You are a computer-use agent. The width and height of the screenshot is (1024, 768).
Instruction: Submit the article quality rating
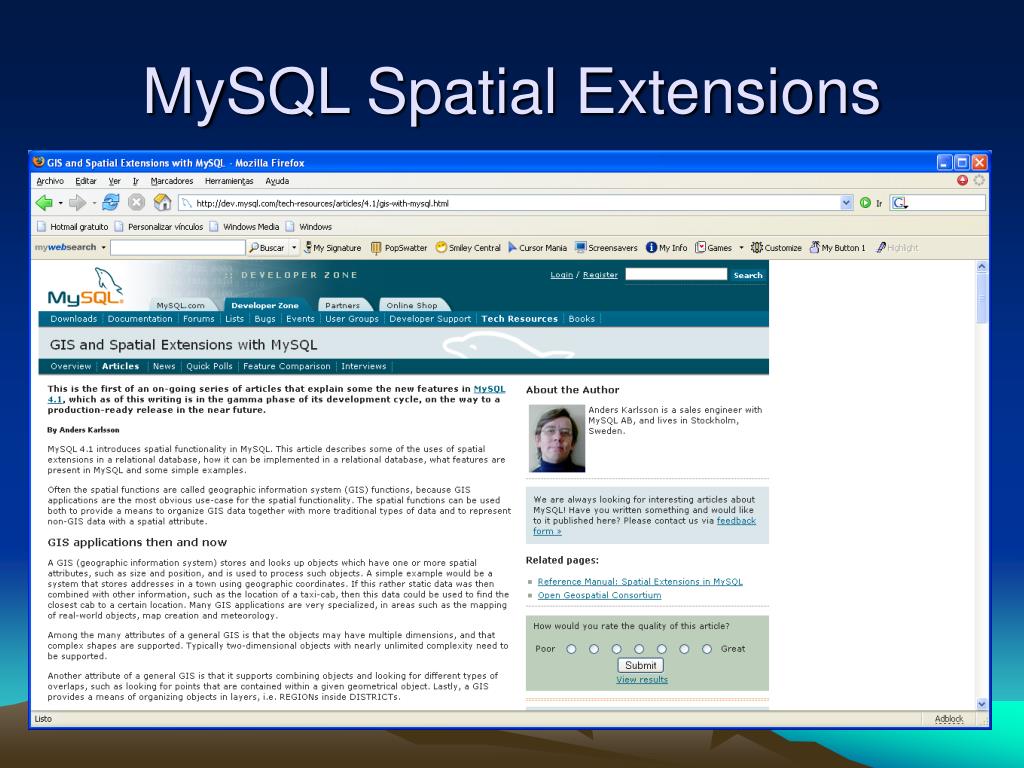point(641,665)
